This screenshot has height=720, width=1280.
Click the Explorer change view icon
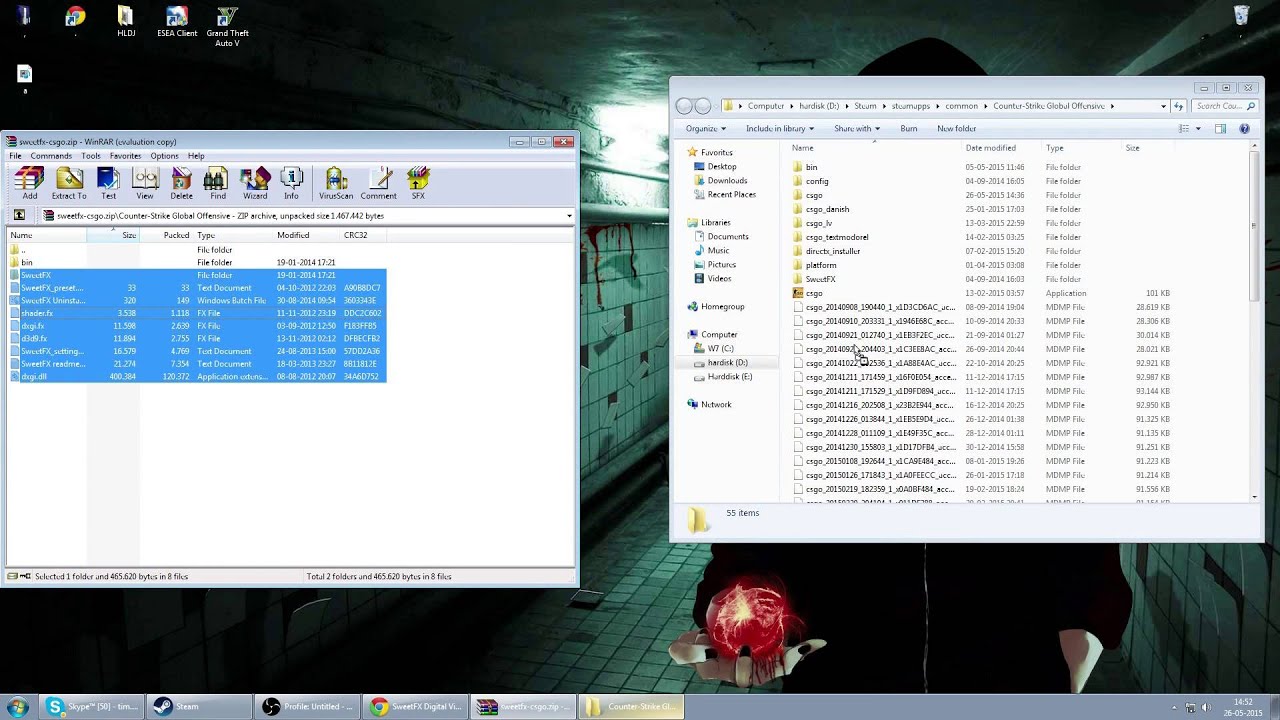point(1184,128)
